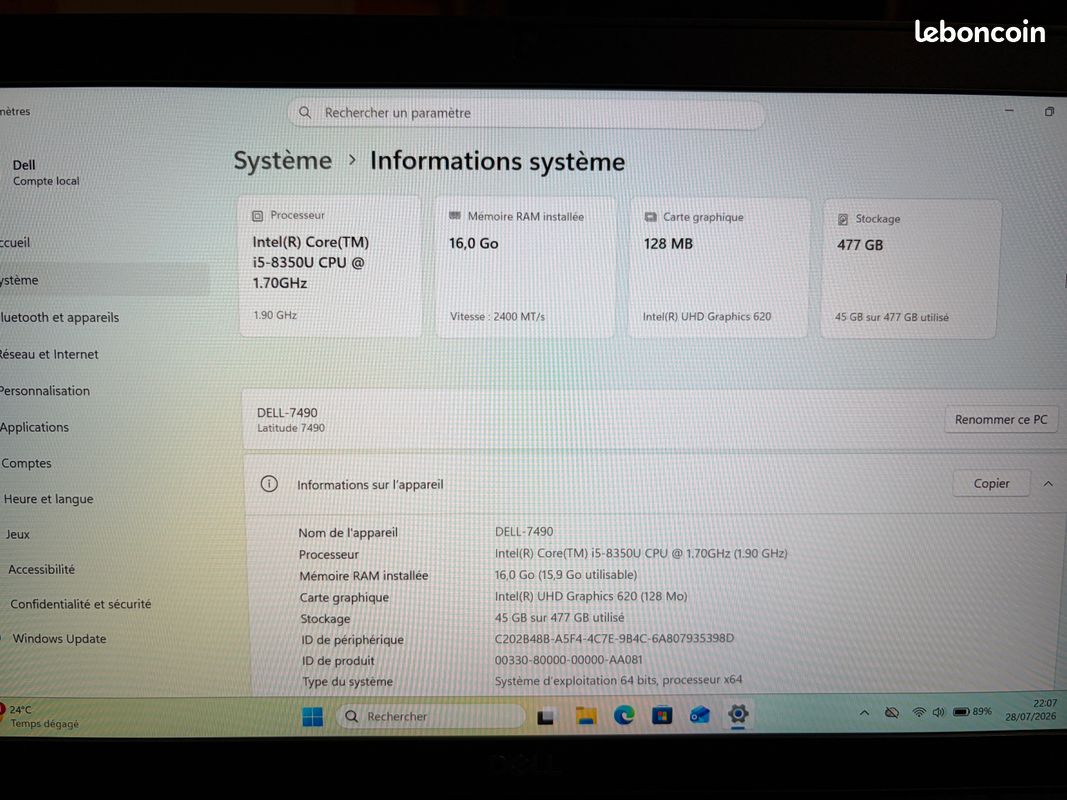The image size is (1067, 800).
Task: Open the Carte graphique card
Action: (x=719, y=268)
